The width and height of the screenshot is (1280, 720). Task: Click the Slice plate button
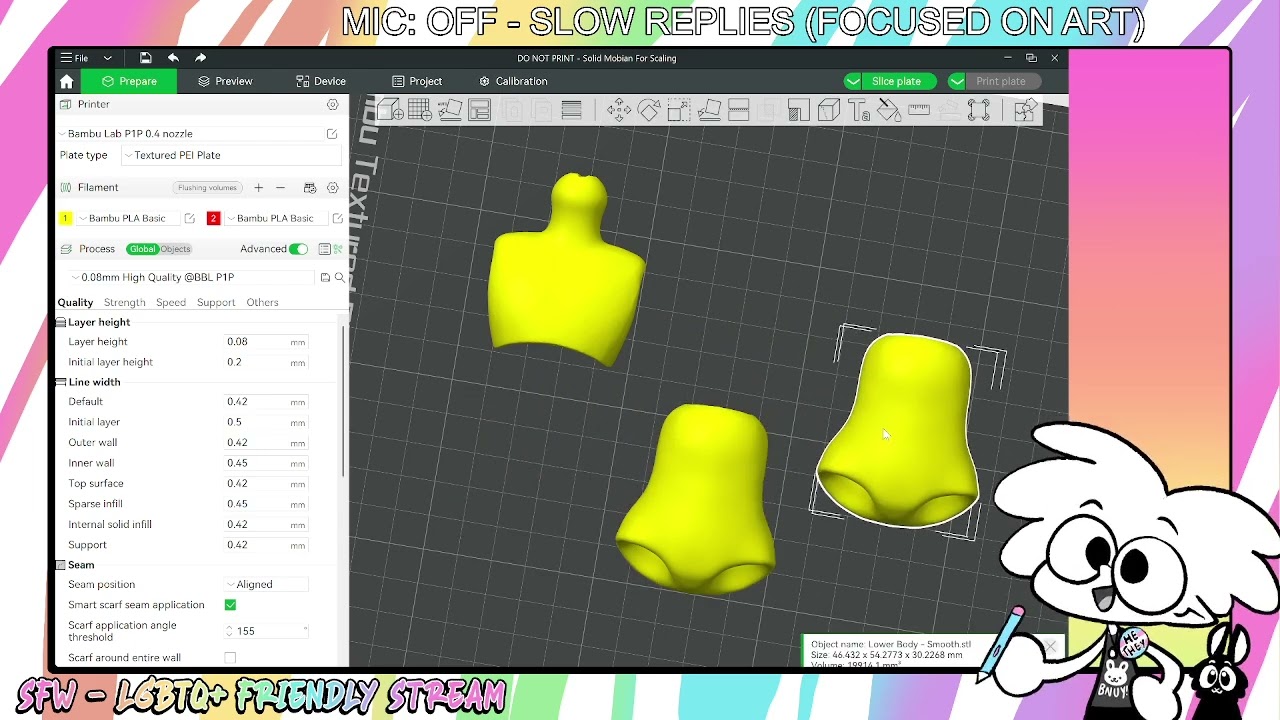(896, 81)
